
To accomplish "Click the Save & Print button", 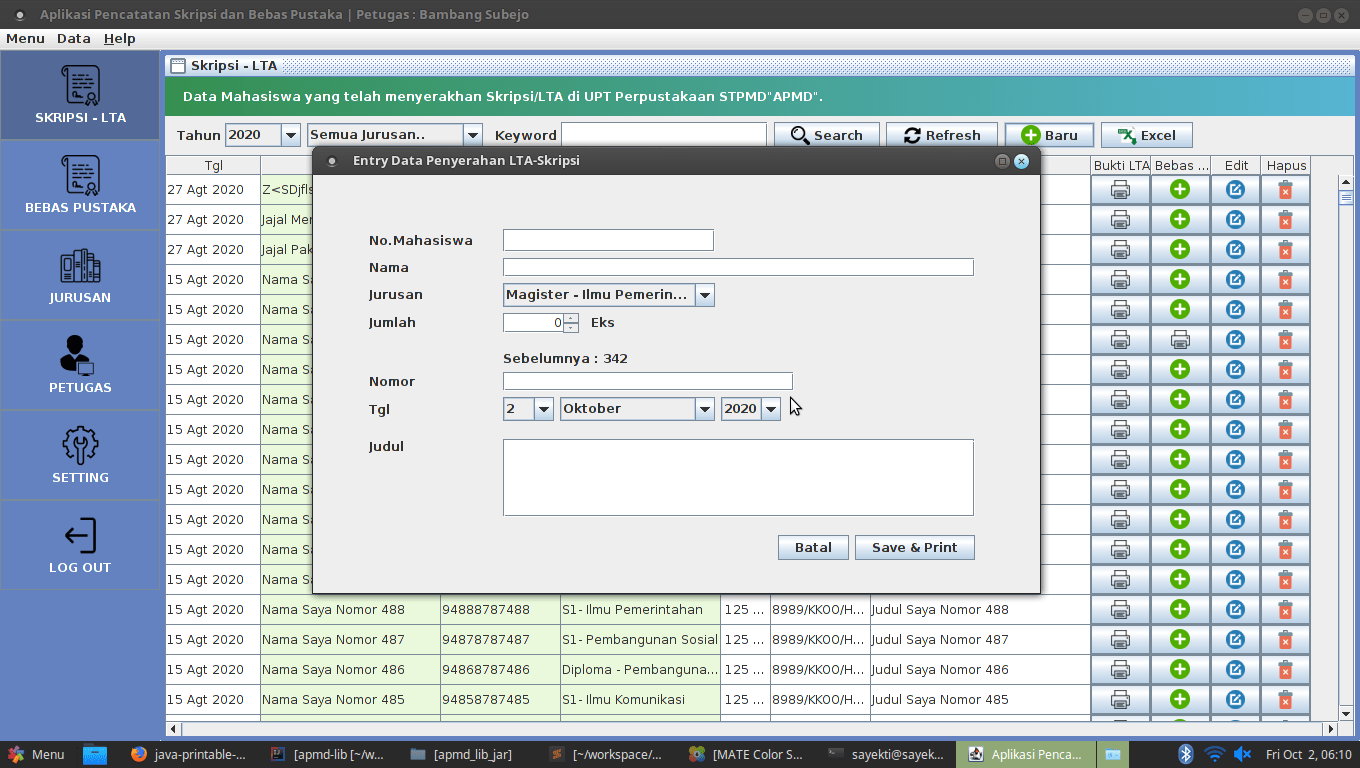I will [x=914, y=547].
